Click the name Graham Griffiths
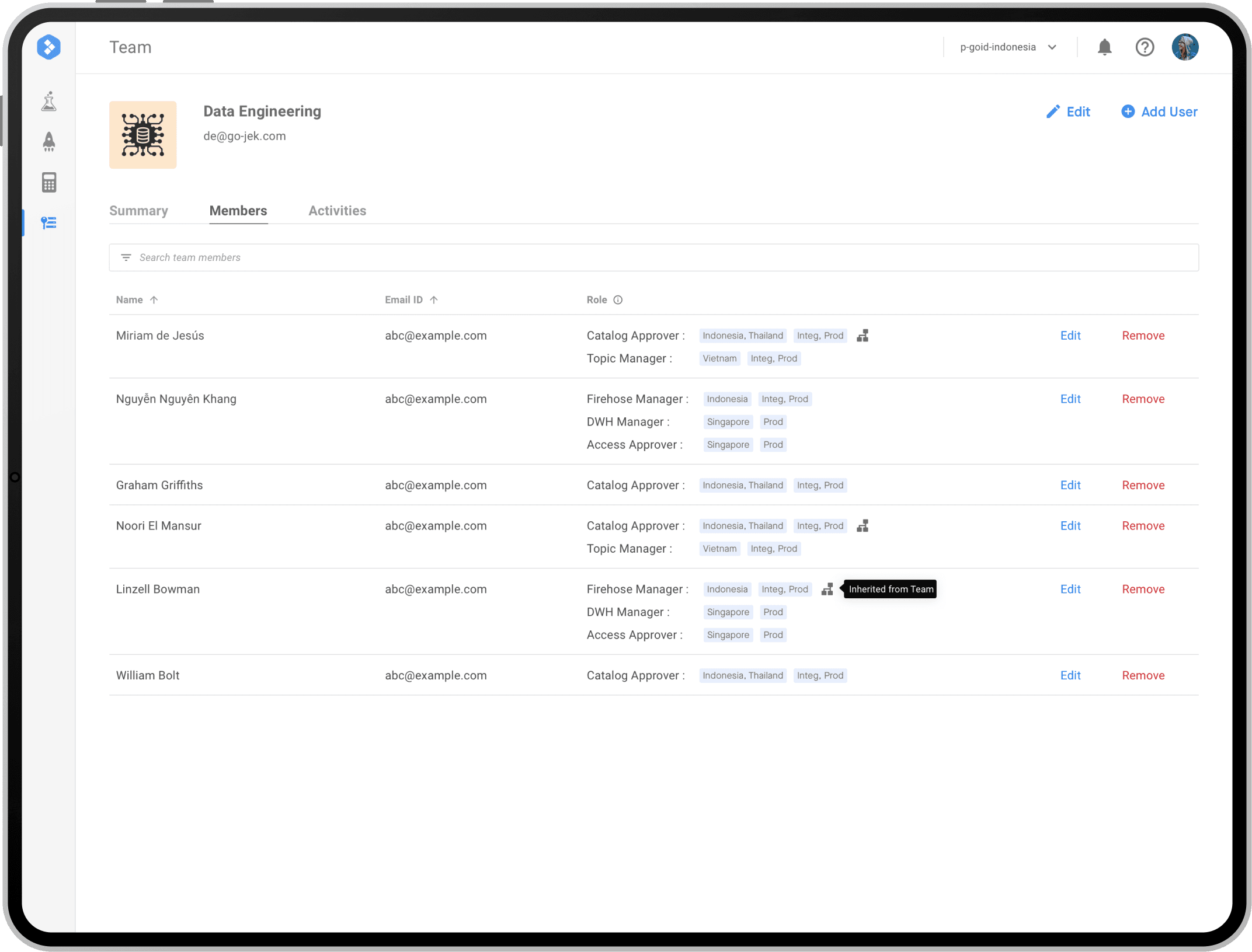 pyautogui.click(x=159, y=486)
